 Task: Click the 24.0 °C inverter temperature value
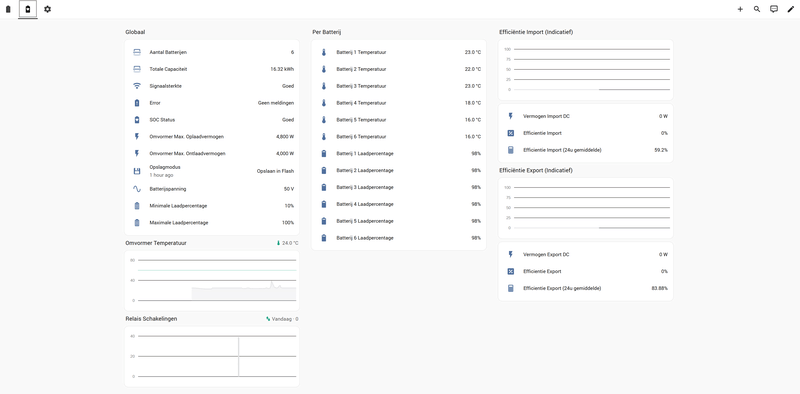pyautogui.click(x=290, y=243)
